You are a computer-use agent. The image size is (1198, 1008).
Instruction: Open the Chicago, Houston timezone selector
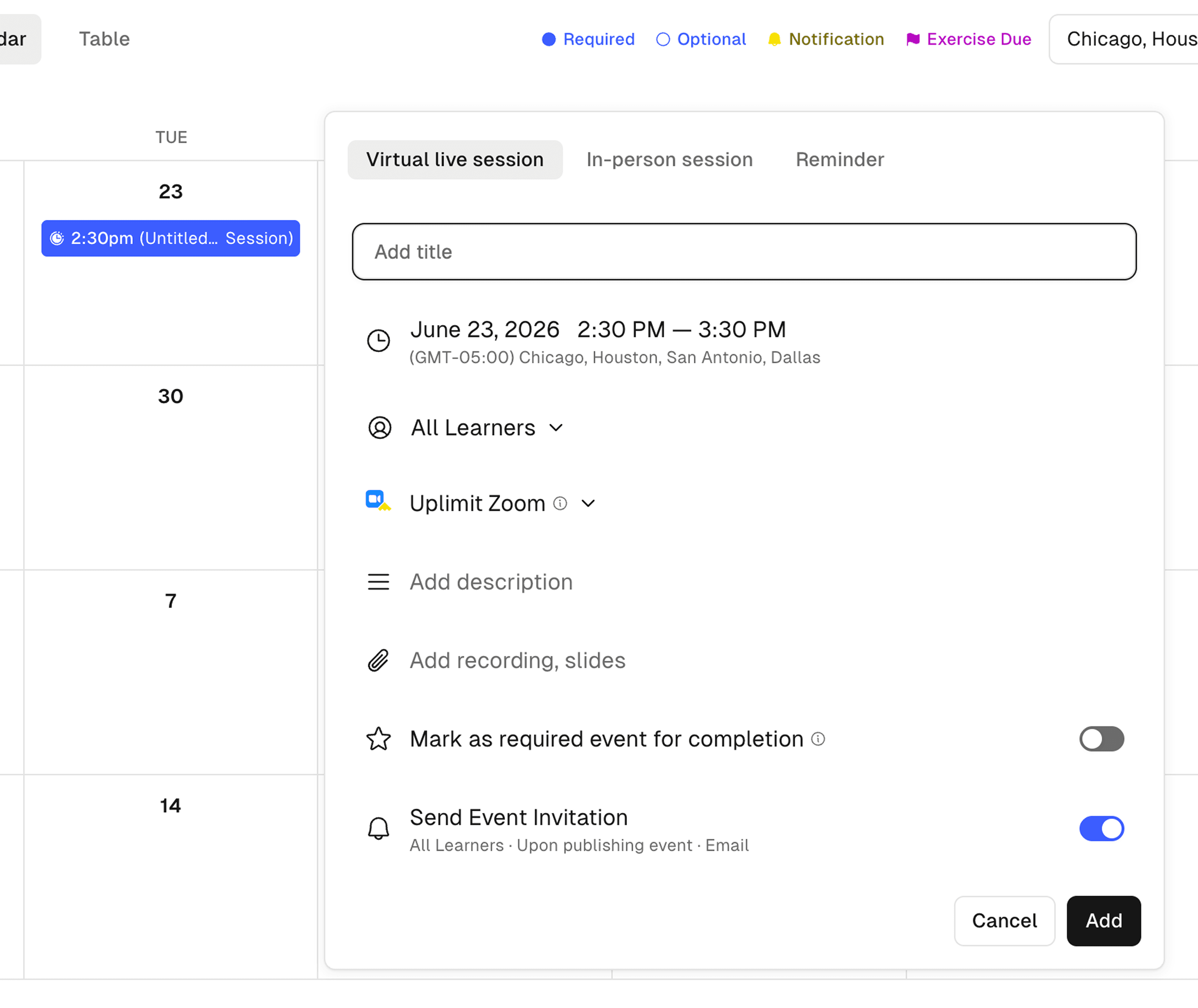[1124, 39]
